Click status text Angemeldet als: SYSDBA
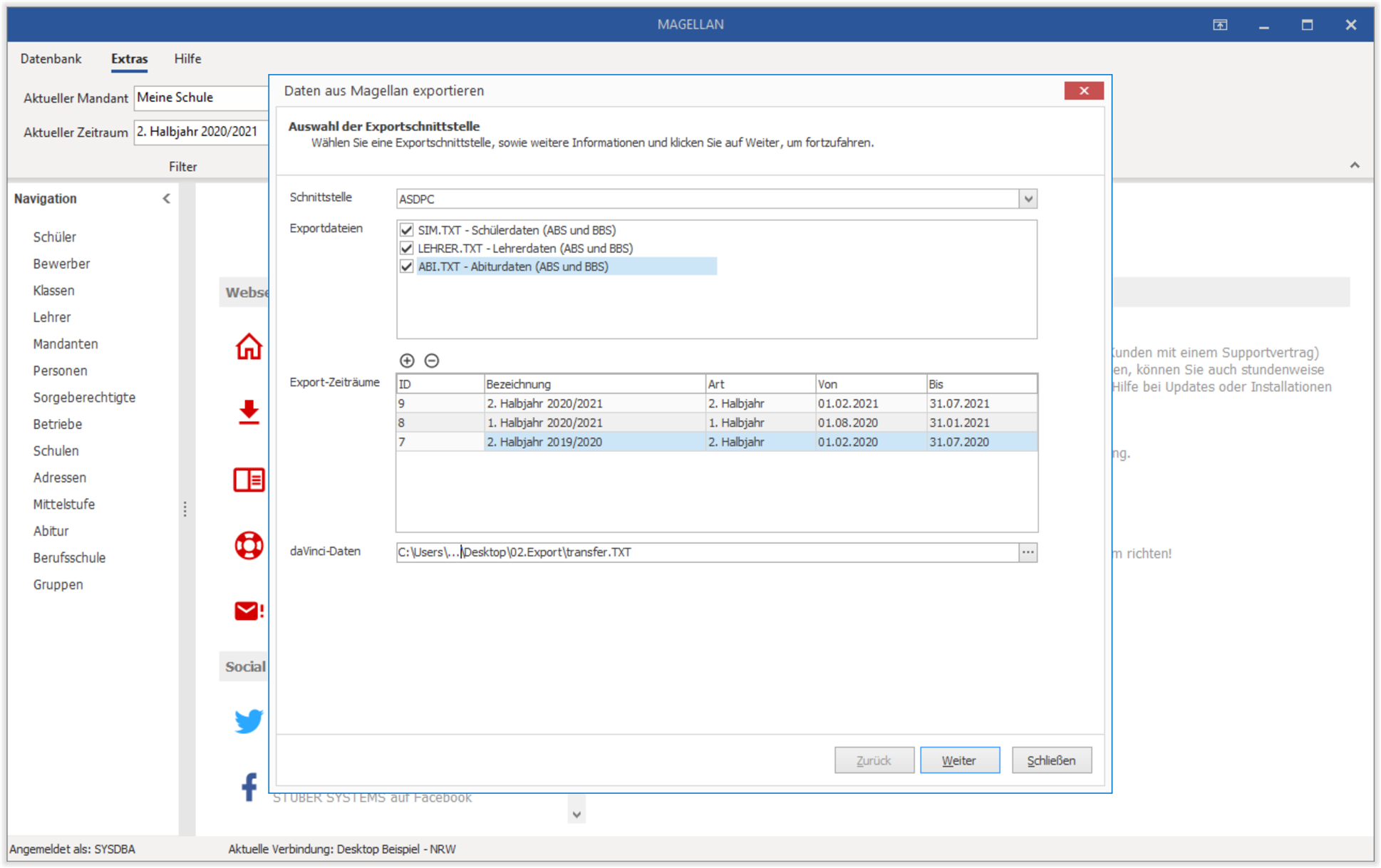 tap(73, 849)
